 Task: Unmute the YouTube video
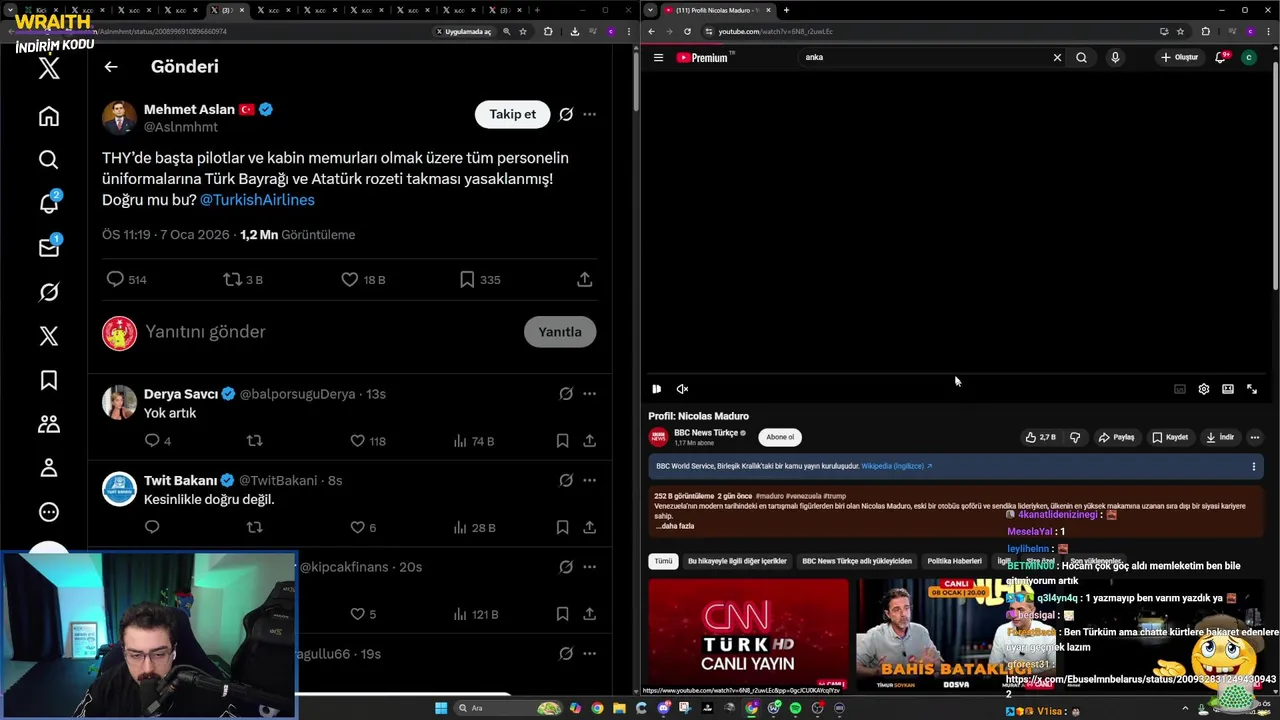[x=682, y=389]
